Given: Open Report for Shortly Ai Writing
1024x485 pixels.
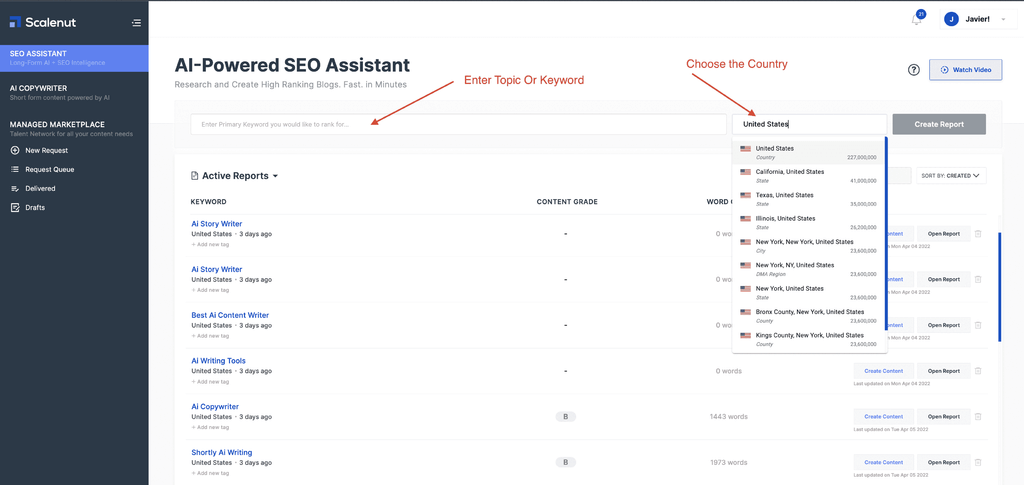Looking at the screenshot, I should click(x=944, y=462).
